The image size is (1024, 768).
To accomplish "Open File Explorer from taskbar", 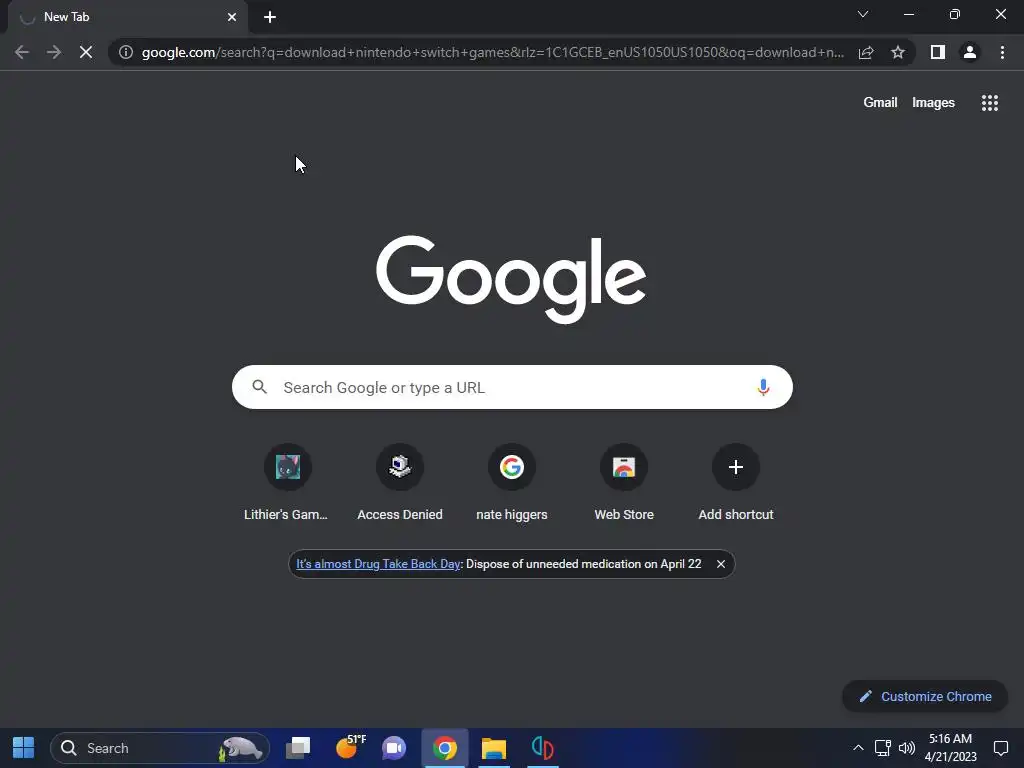I will tap(494, 748).
